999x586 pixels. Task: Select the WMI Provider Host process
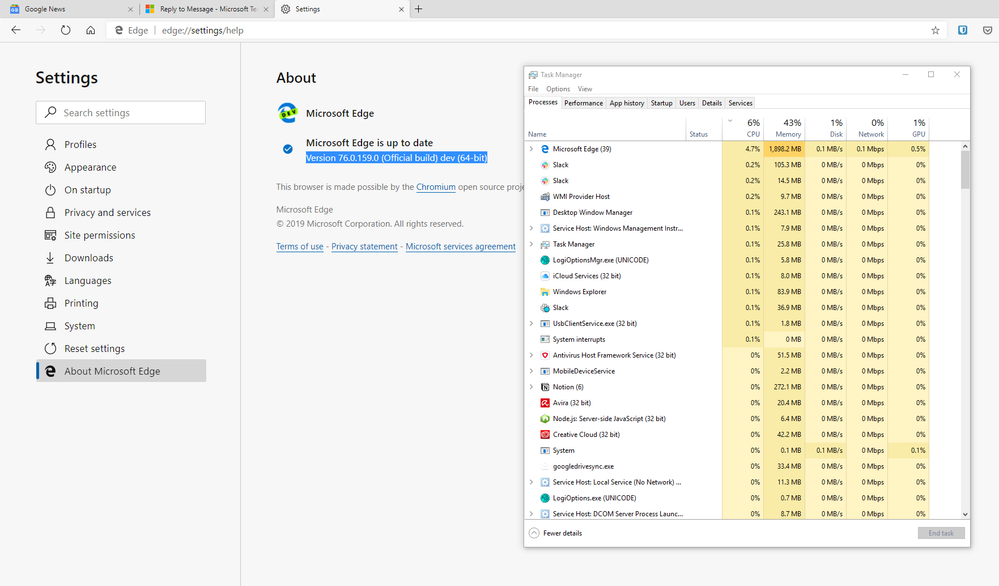click(728, 197)
